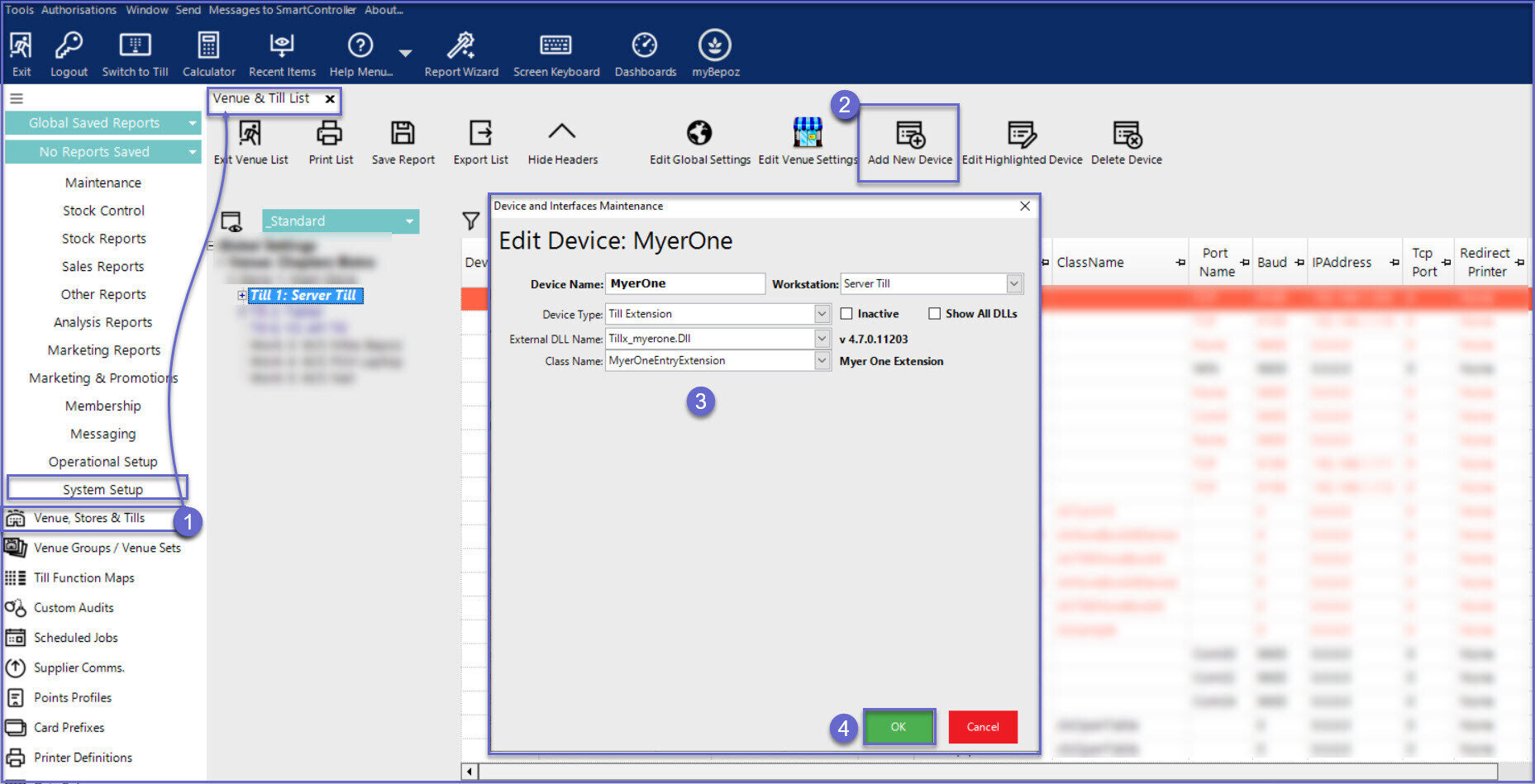
Task: Open Edit Global Settings globe icon
Action: pos(699,133)
